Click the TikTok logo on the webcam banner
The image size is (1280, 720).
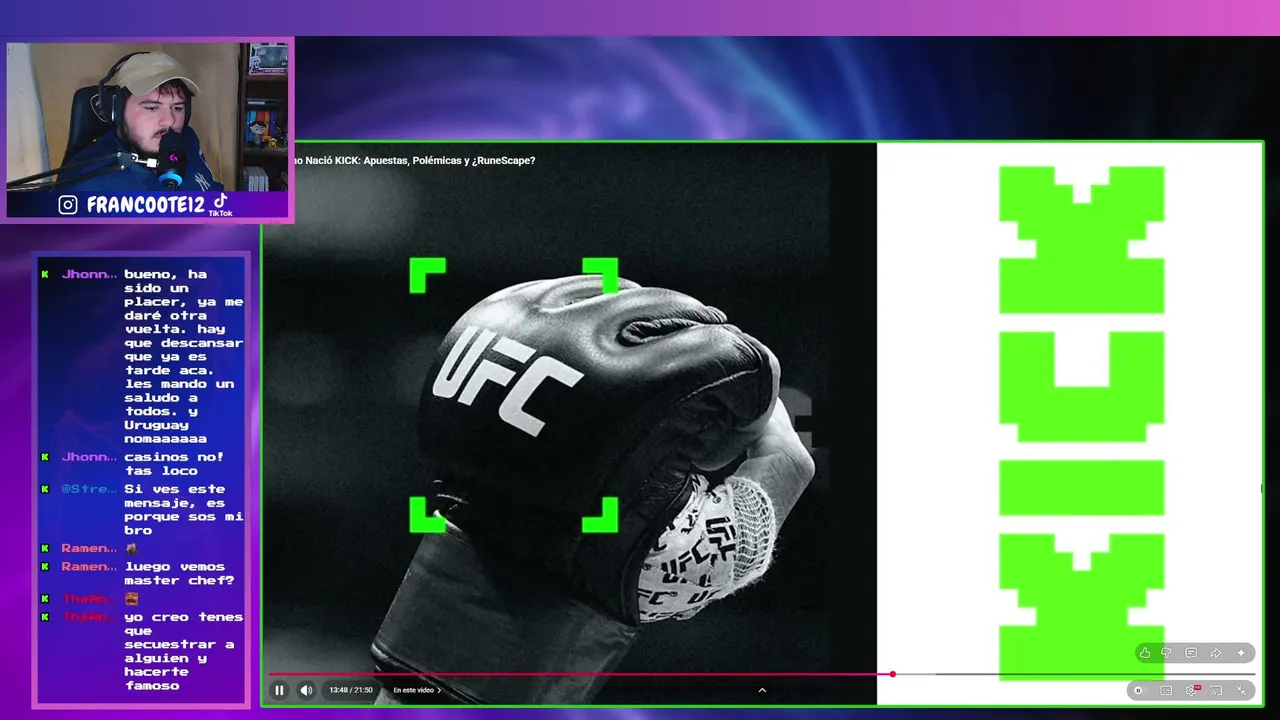click(x=220, y=204)
